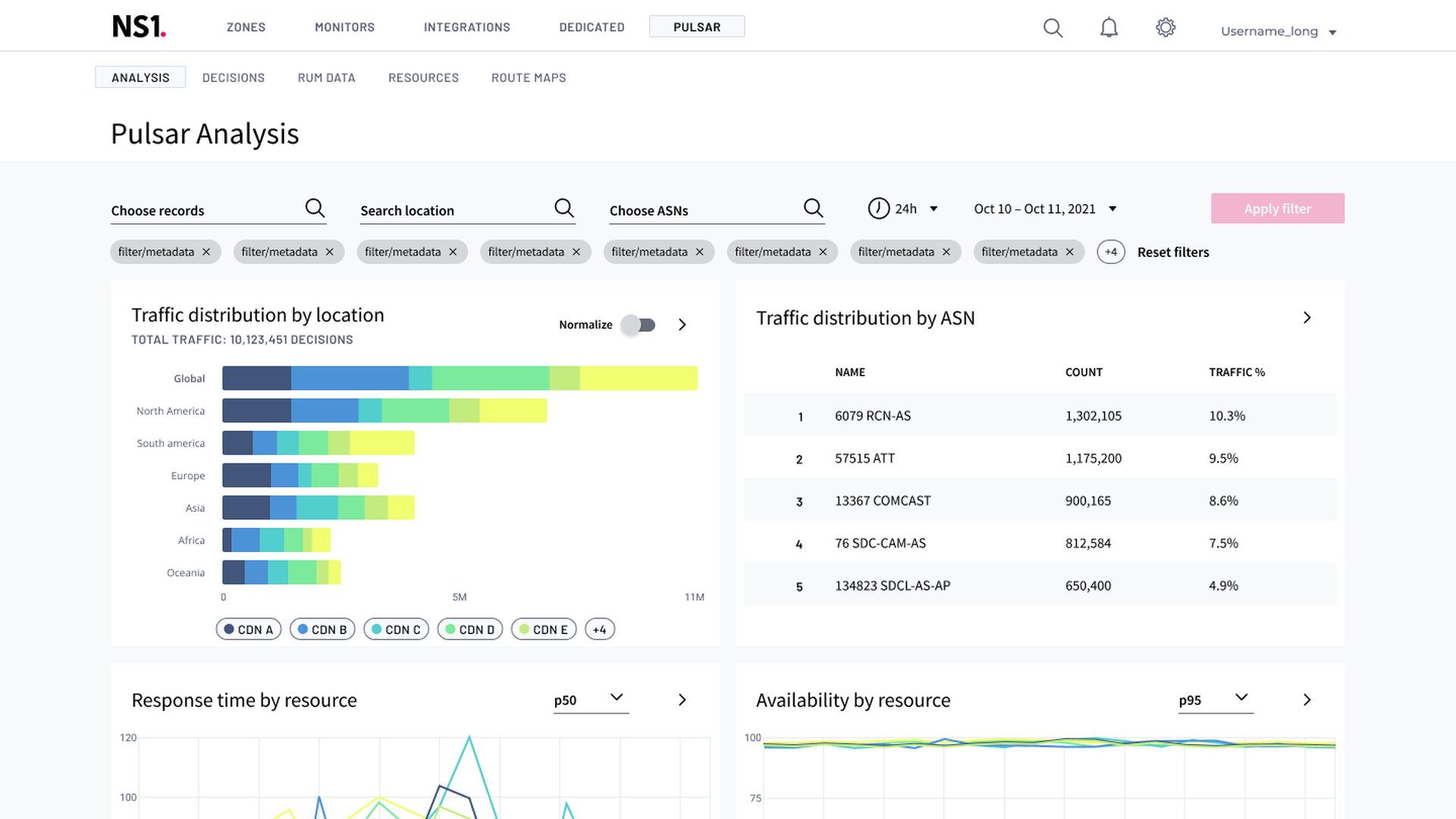
Task: Select the Pulsar menu item
Action: pos(697,27)
